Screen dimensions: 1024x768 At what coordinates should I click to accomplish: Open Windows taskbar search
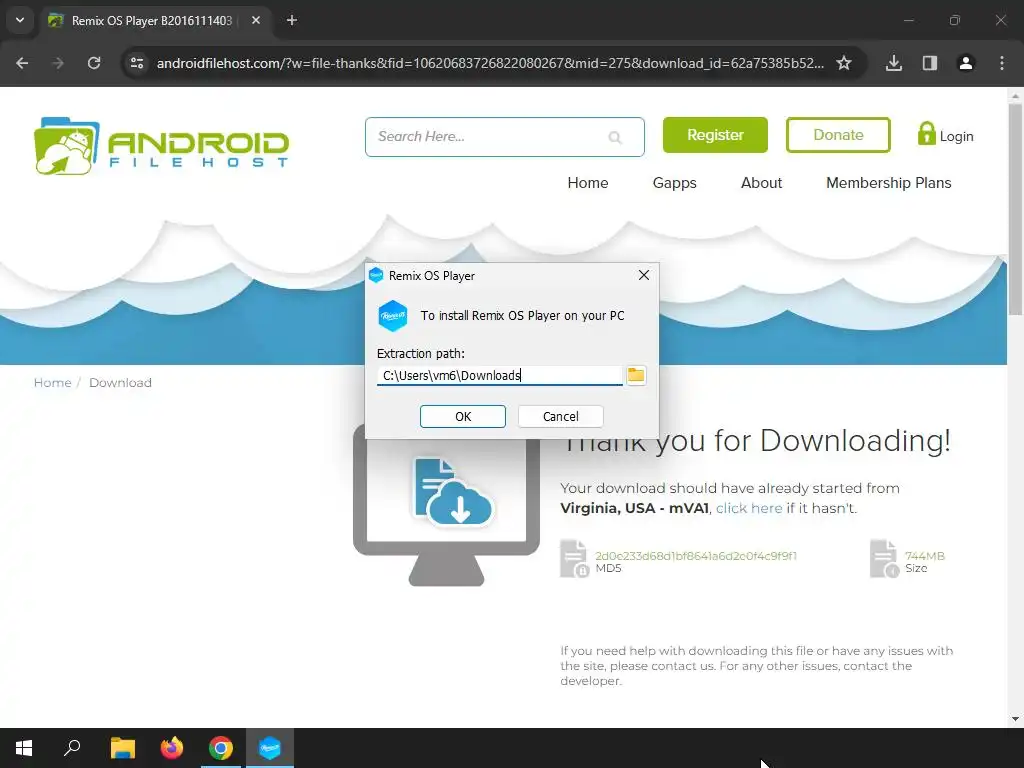72,748
